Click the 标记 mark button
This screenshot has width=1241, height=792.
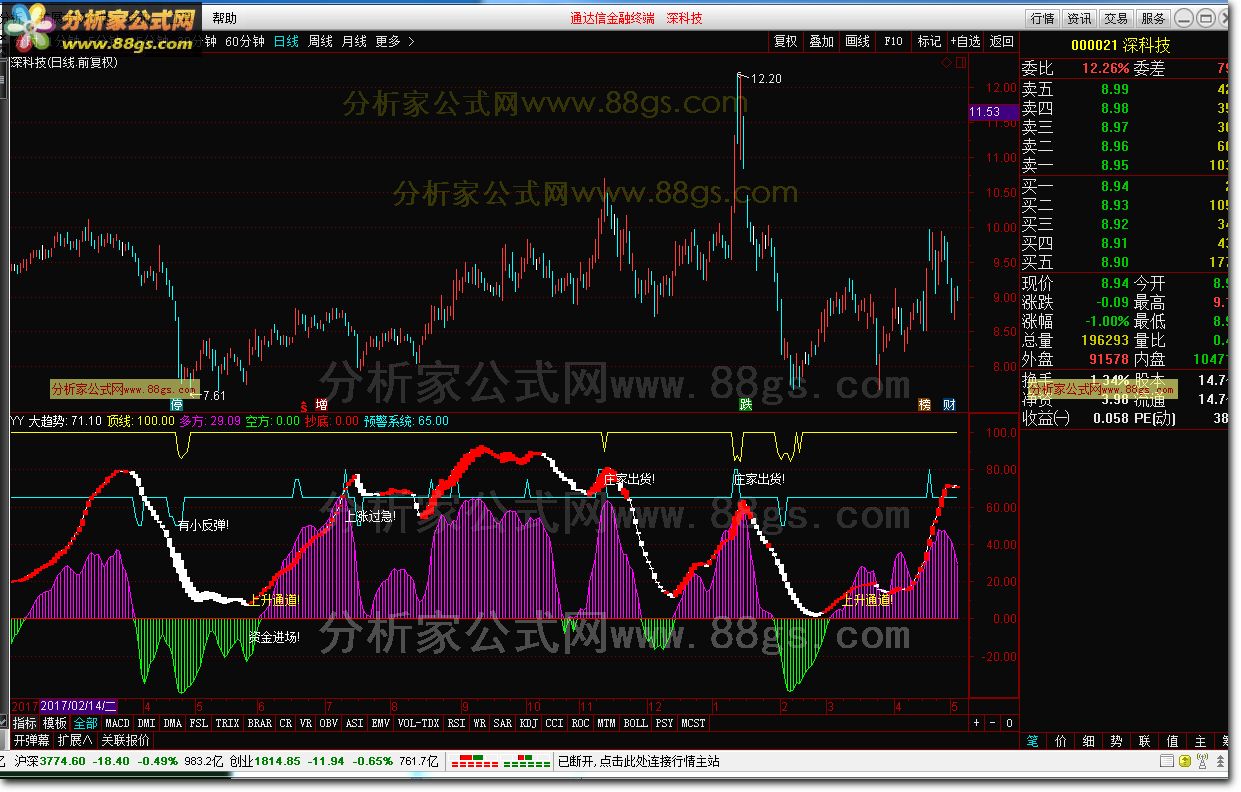click(929, 41)
